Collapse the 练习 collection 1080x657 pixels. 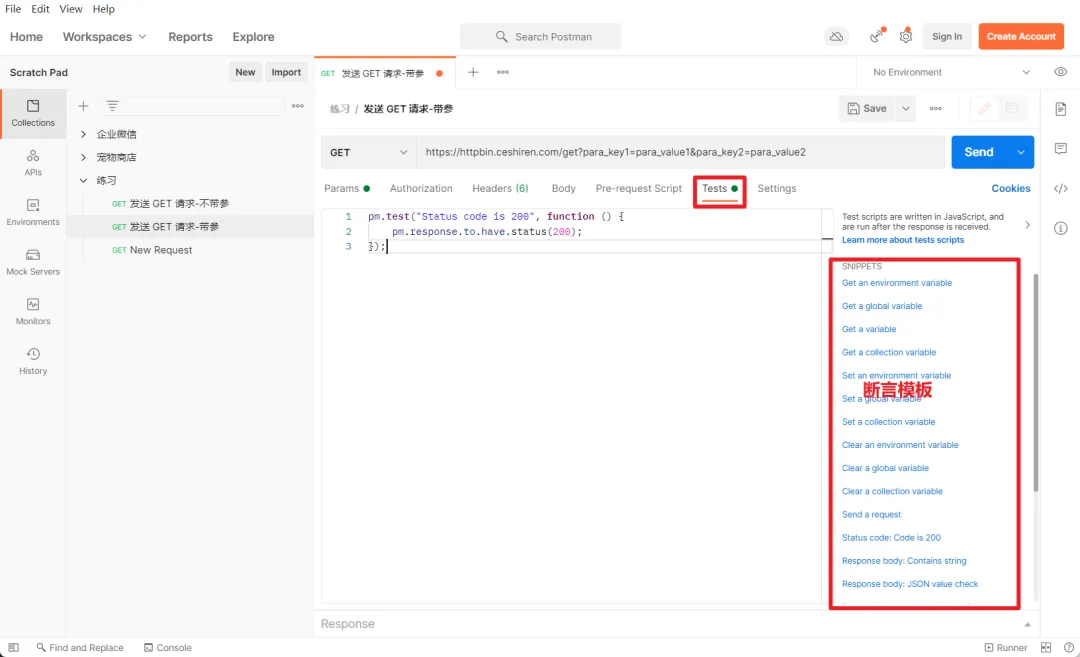click(x=84, y=181)
